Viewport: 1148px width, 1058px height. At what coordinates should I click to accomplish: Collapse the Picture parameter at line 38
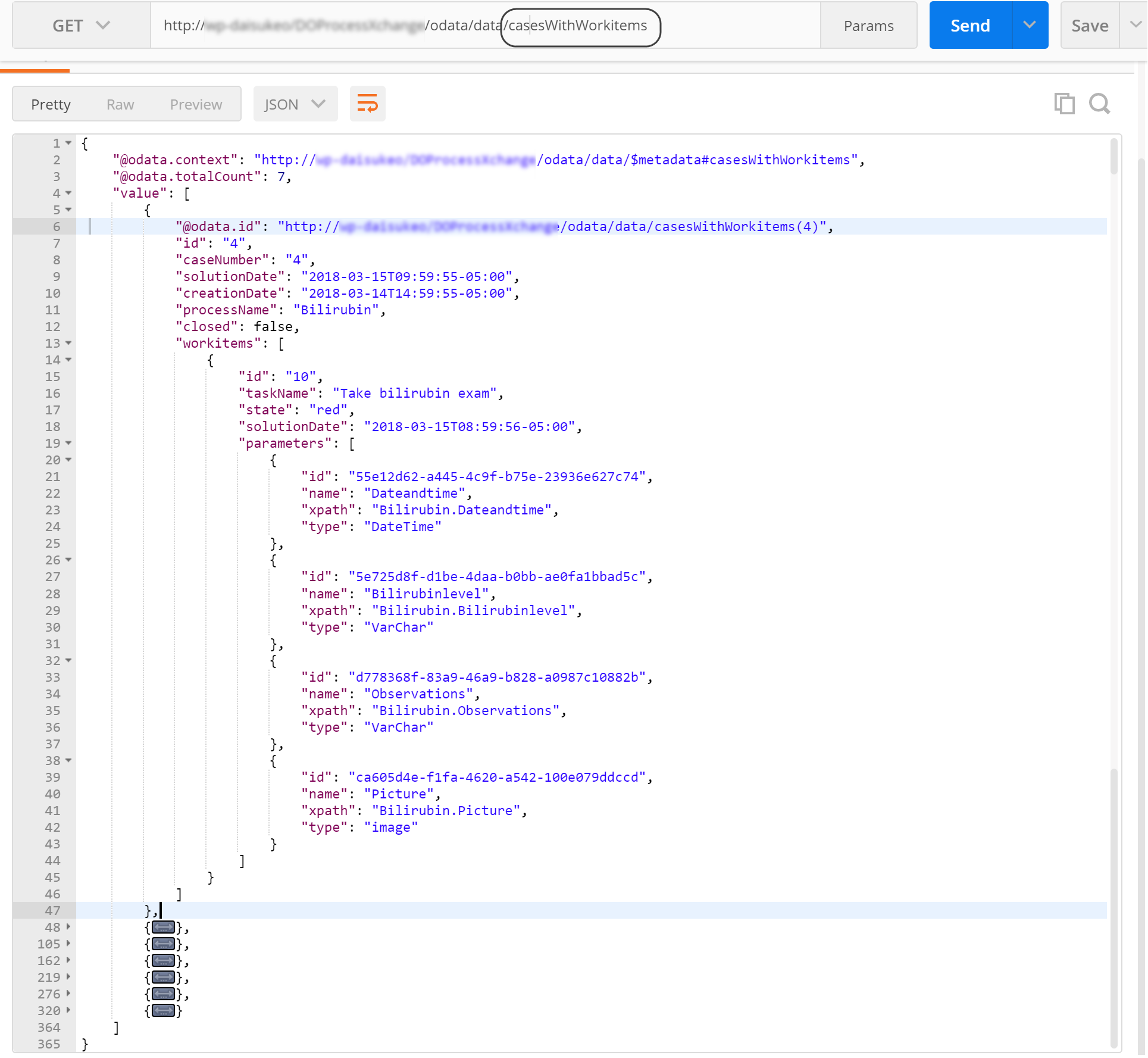[68, 760]
